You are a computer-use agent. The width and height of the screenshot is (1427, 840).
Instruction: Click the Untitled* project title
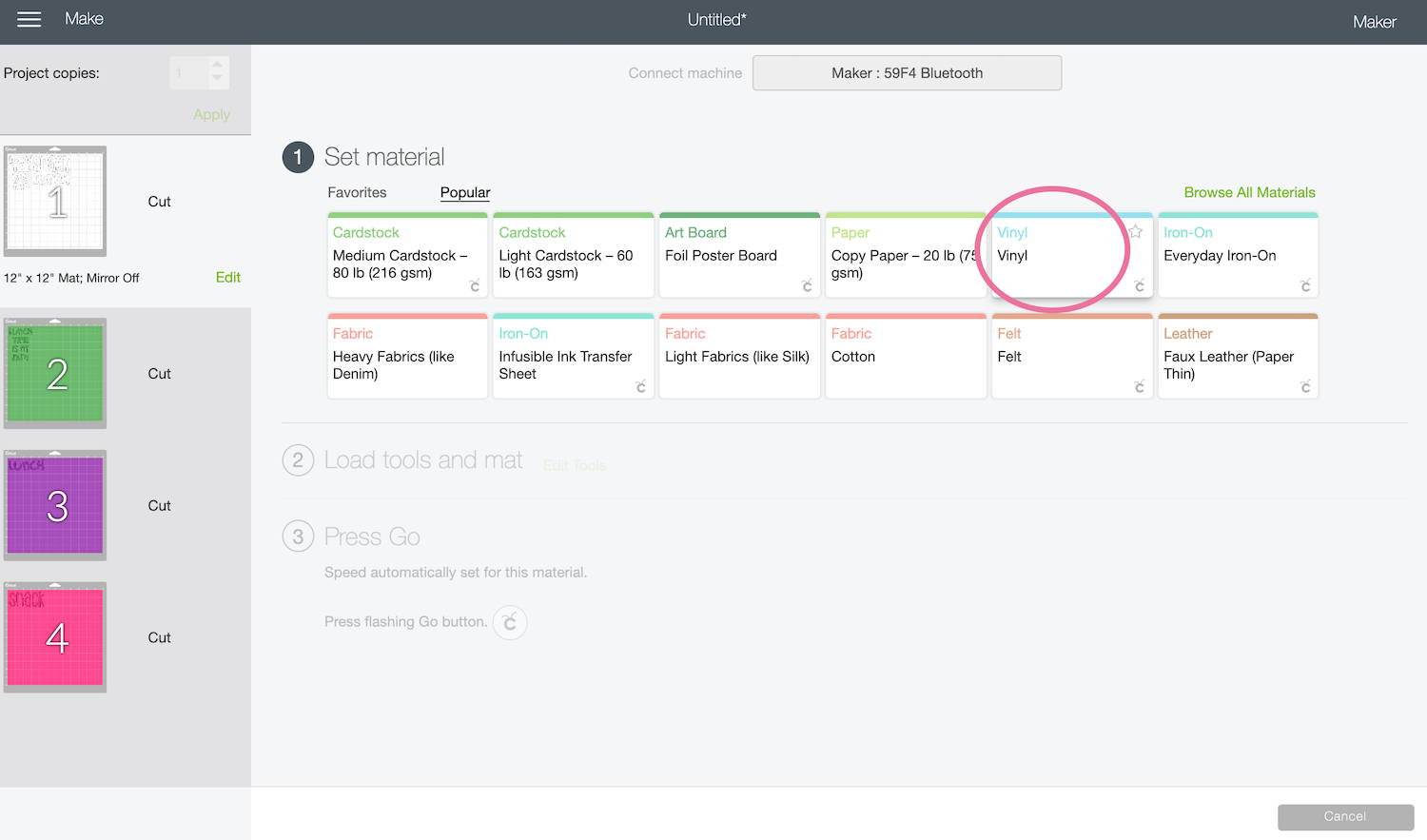pos(716,19)
